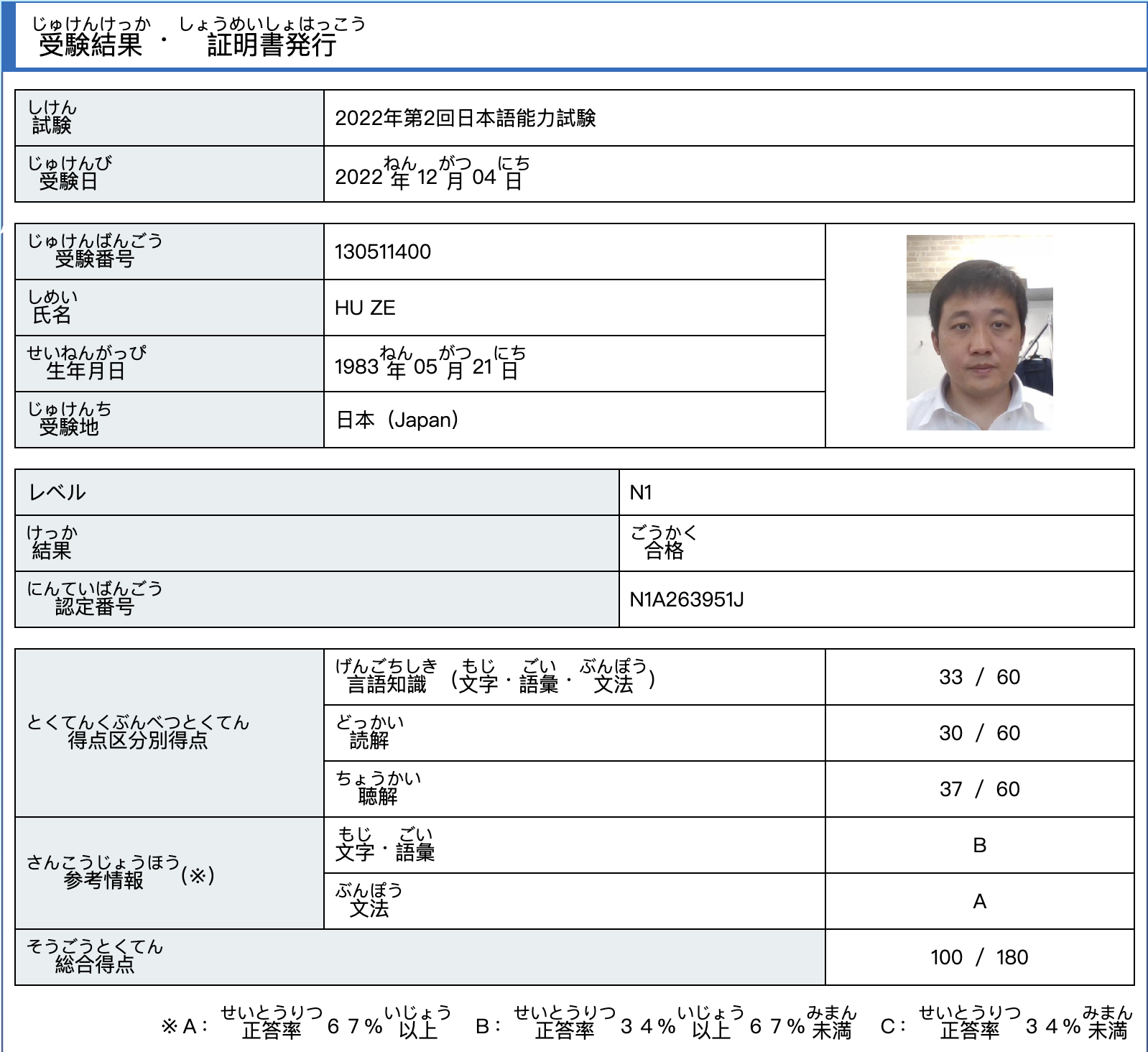Click the test date 2022年12月04日
Image resolution: width=1148 pixels, height=1052 pixels.
432,173
